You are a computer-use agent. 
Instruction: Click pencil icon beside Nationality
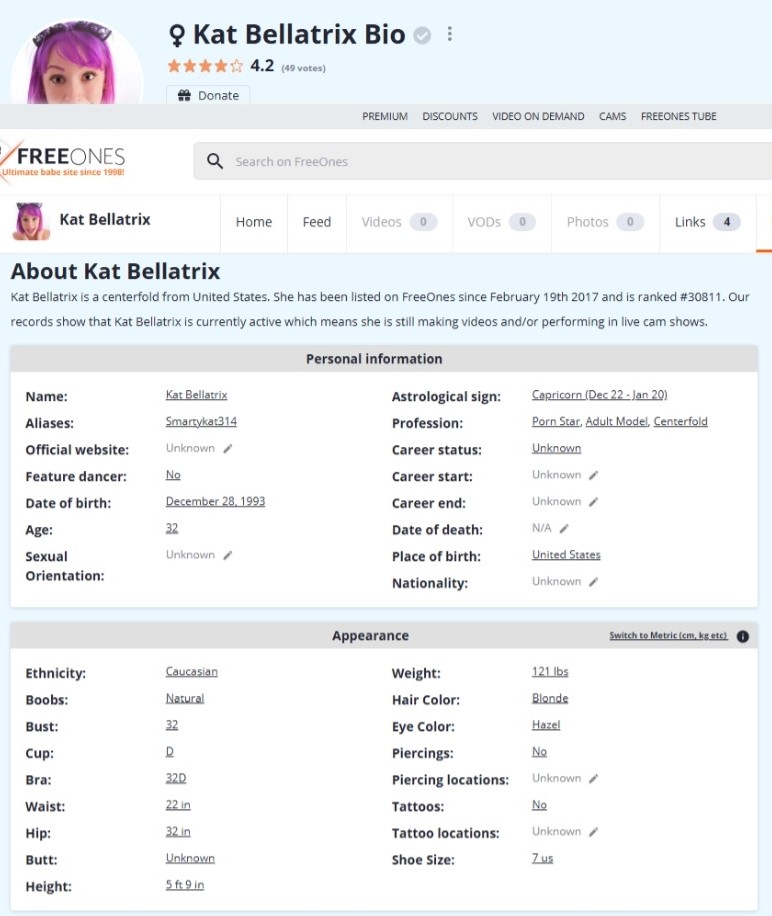[x=594, y=582]
